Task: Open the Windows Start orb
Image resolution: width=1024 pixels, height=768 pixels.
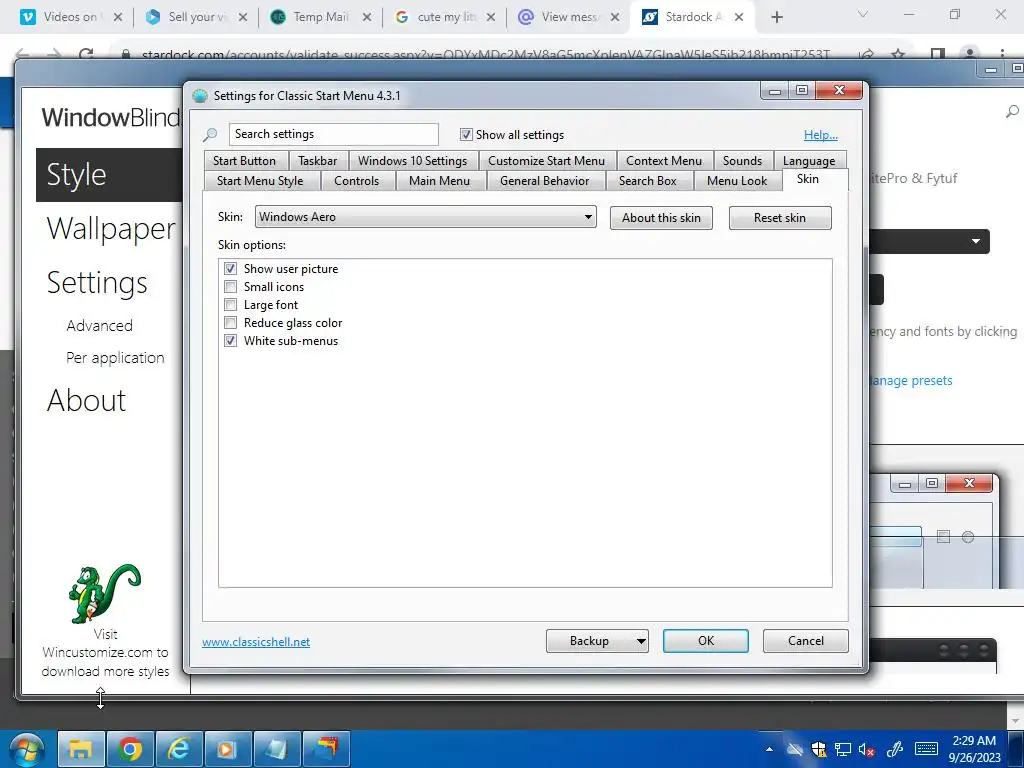Action: (x=26, y=749)
